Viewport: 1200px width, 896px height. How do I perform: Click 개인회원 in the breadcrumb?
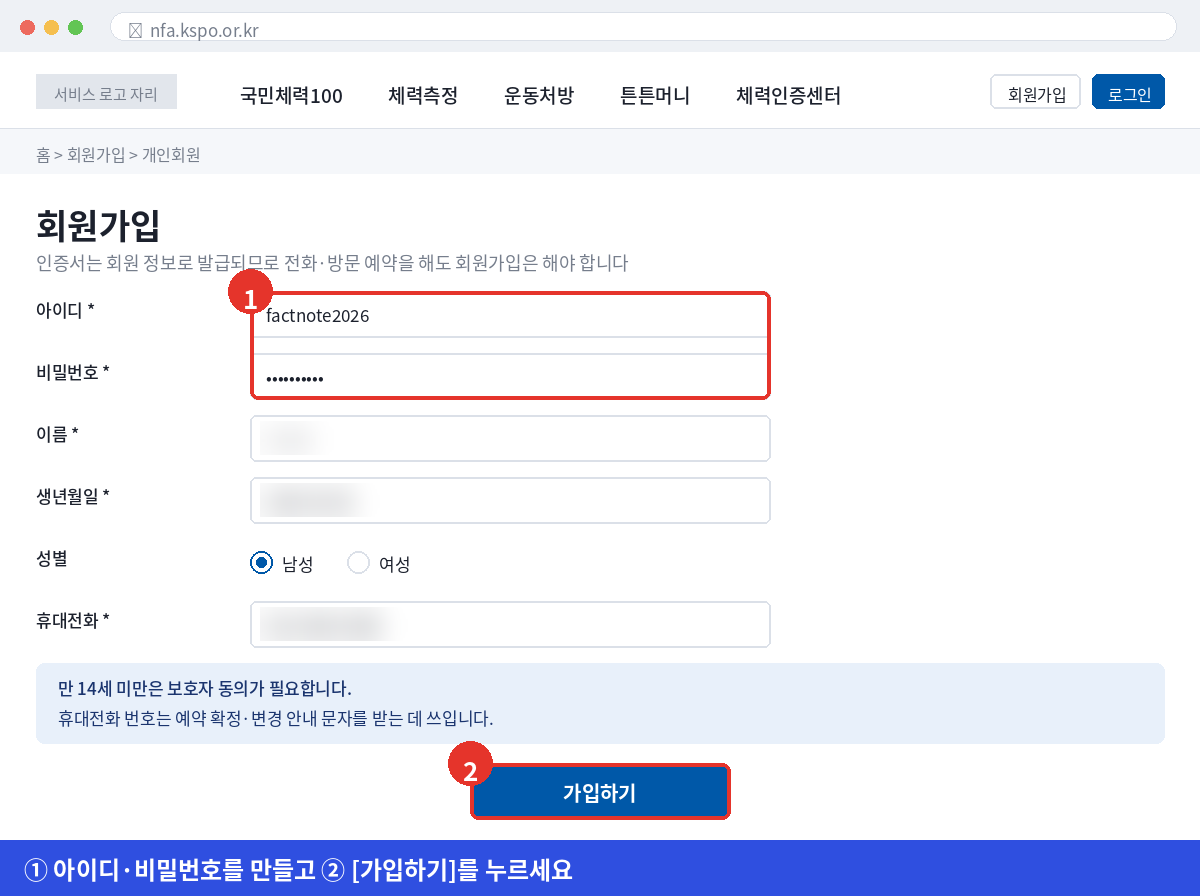[x=171, y=155]
